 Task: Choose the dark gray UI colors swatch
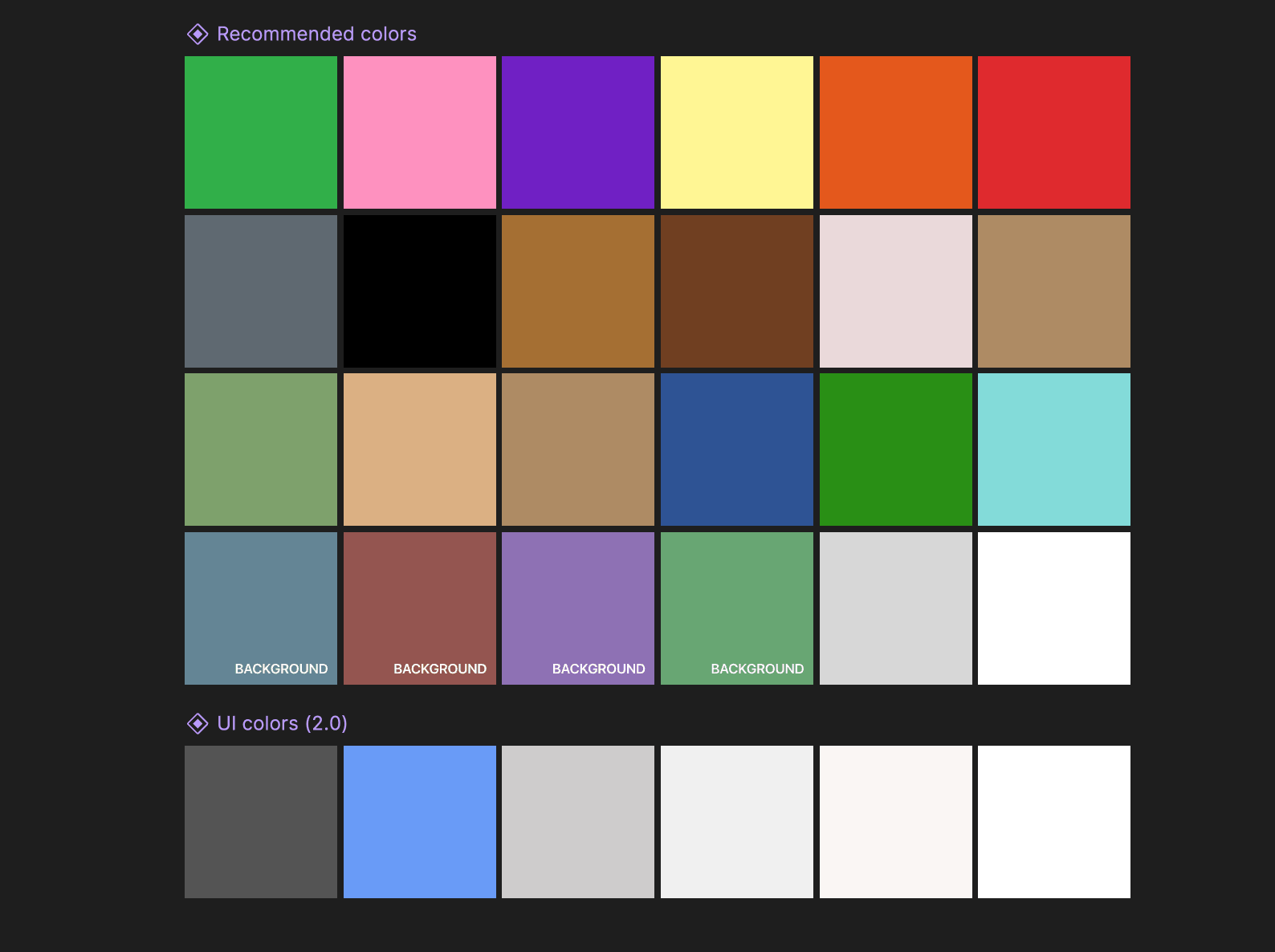261,822
